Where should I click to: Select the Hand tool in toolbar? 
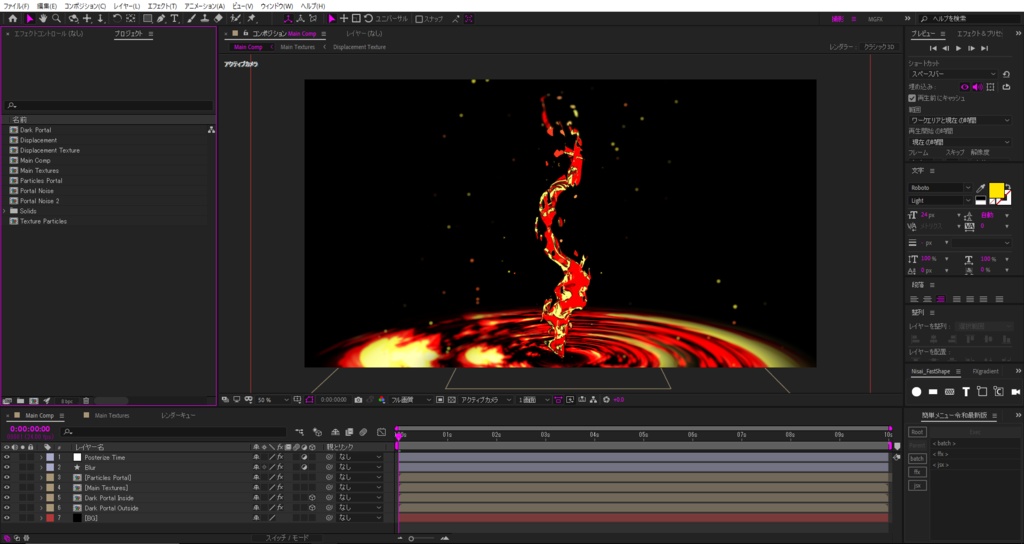(43, 18)
